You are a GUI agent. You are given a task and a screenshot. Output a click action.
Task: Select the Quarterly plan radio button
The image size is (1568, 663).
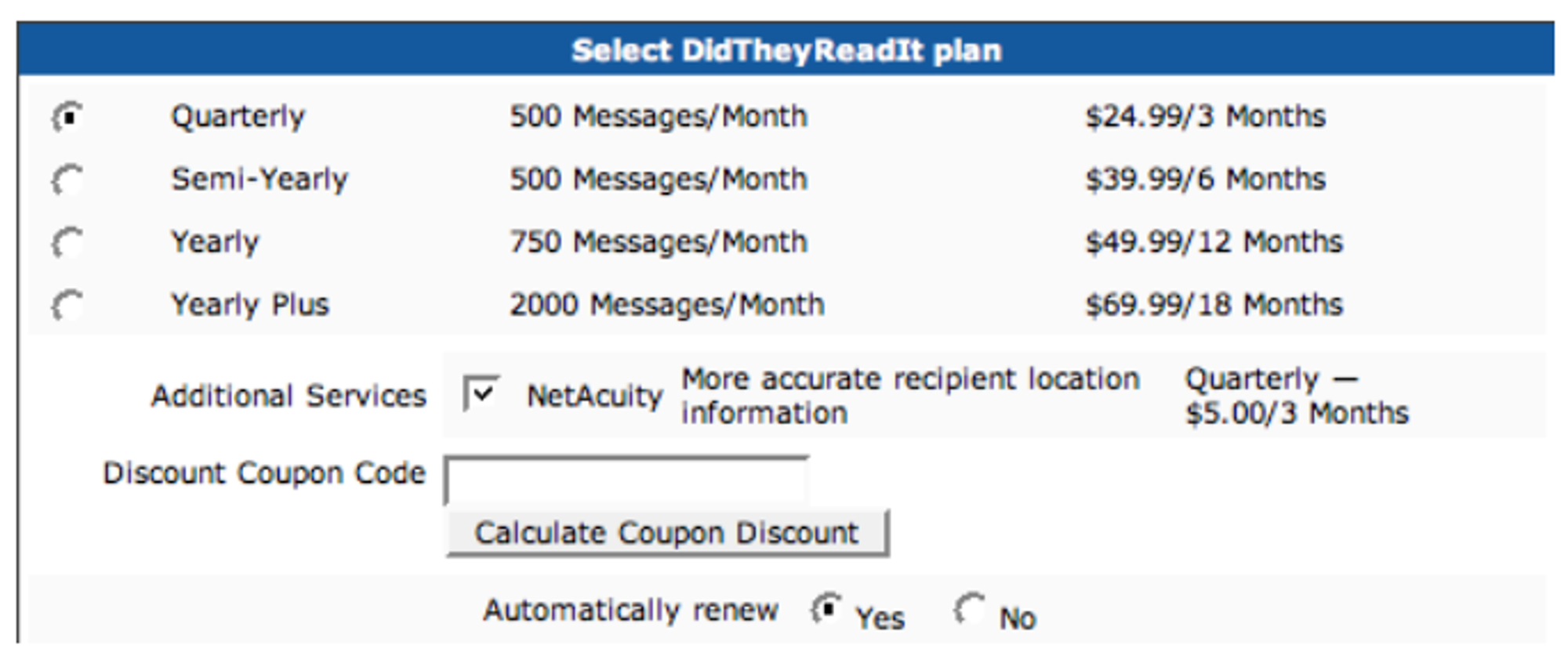[x=68, y=118]
